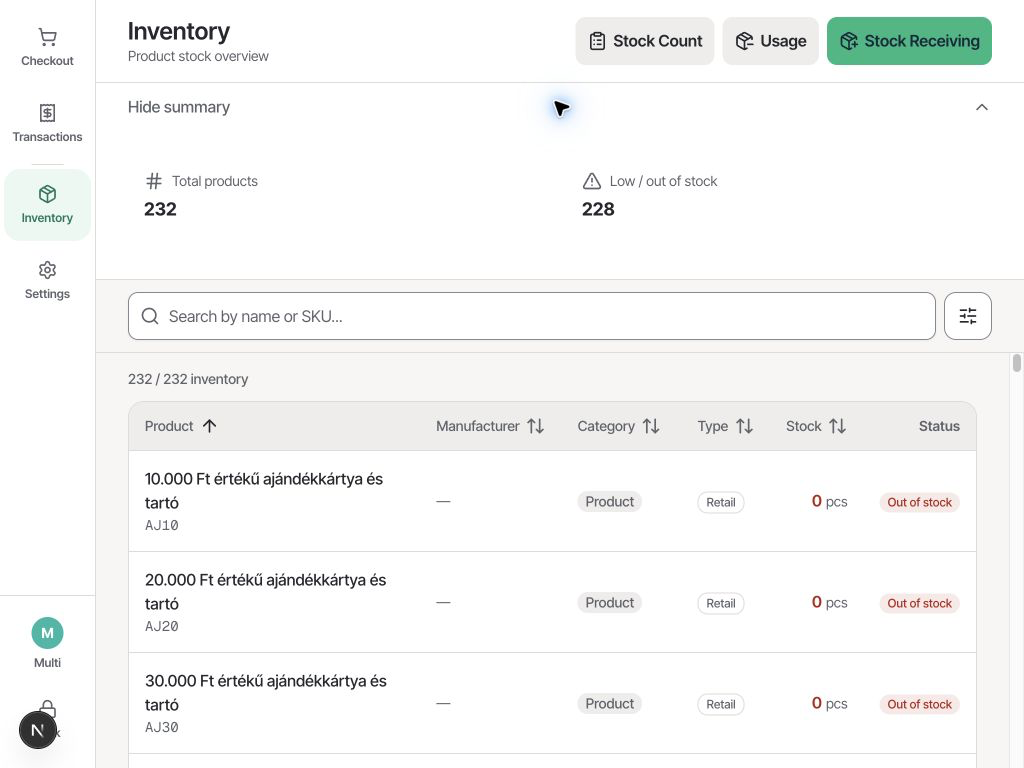Click the Retail type badge for AJ10
This screenshot has width=1024, height=768.
click(720, 502)
